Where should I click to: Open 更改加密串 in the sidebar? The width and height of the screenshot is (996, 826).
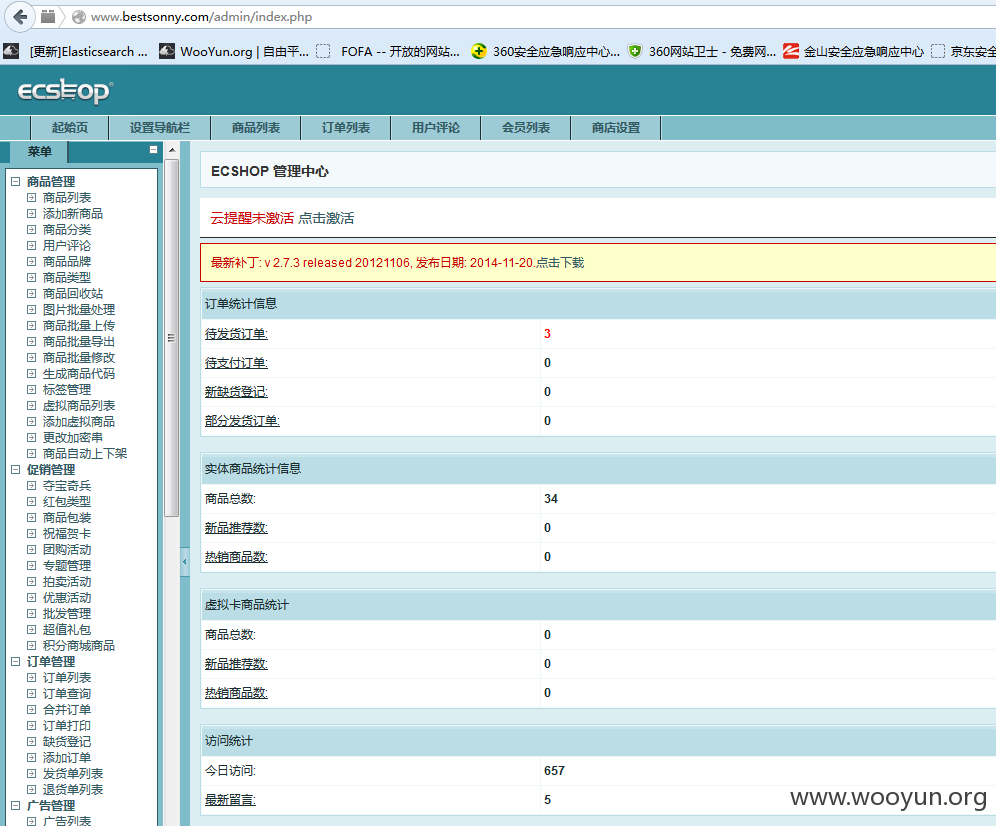click(x=72, y=438)
